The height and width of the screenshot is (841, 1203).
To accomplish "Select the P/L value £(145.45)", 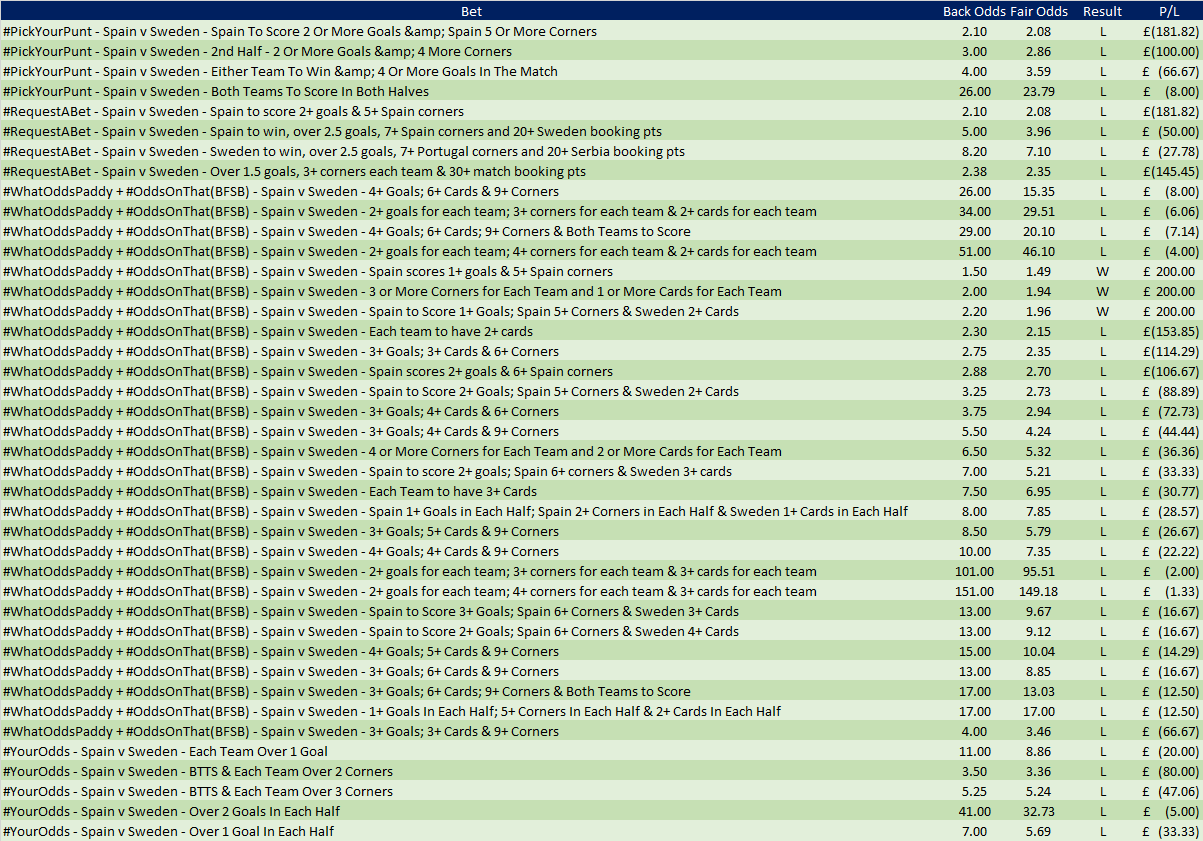I will click(x=1169, y=171).
